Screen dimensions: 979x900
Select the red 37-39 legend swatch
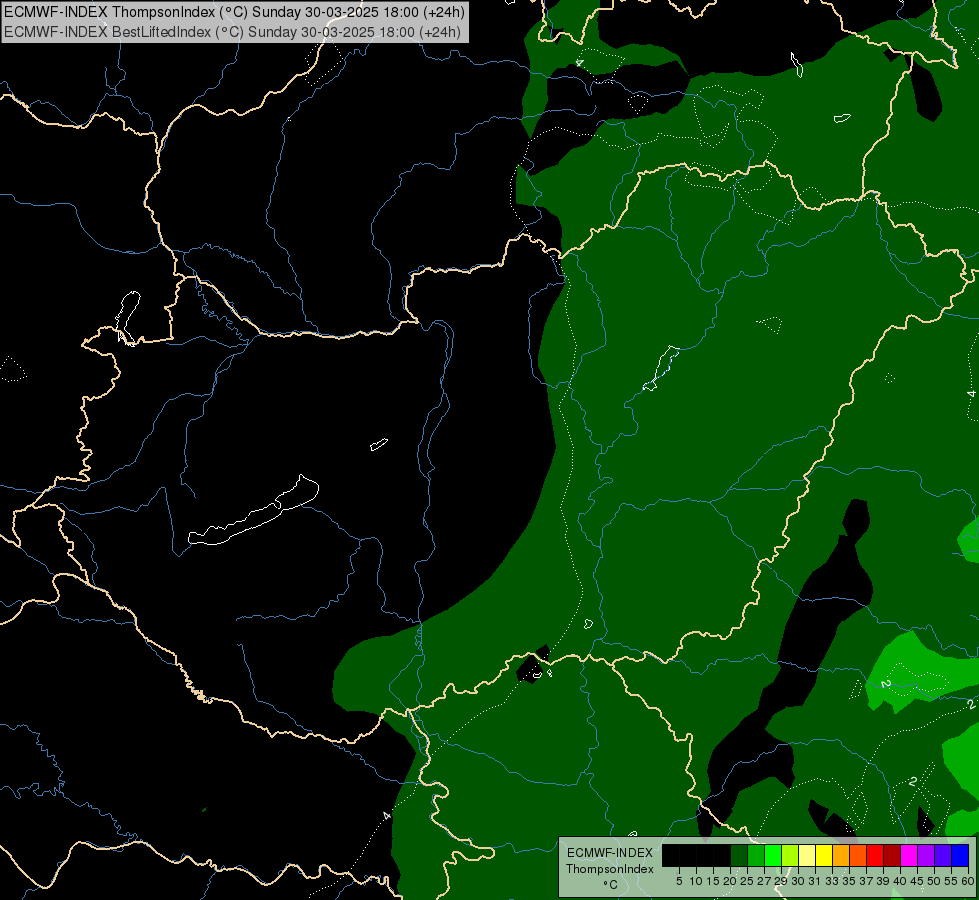click(875, 855)
